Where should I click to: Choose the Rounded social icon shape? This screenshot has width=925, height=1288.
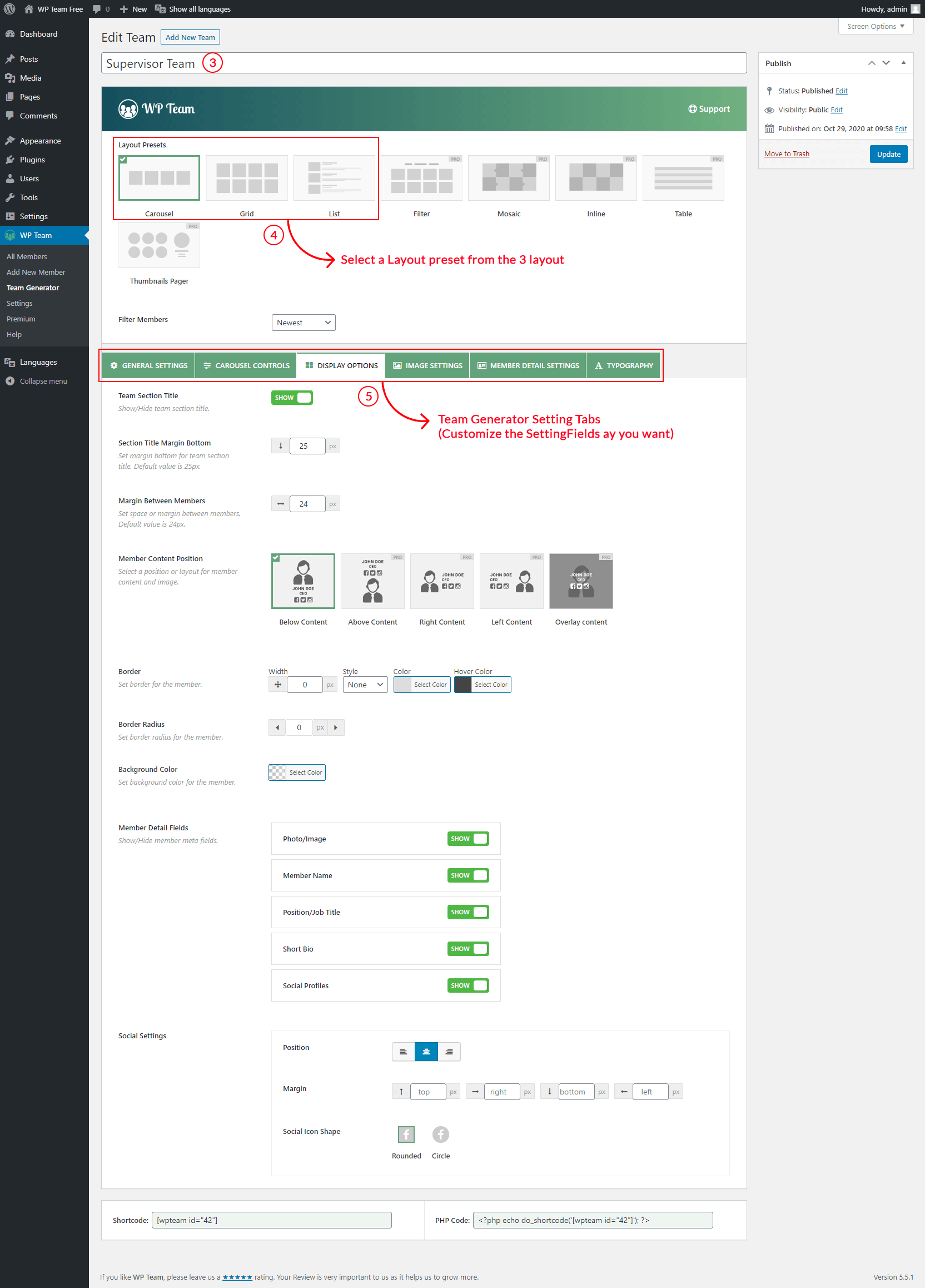click(x=406, y=1134)
